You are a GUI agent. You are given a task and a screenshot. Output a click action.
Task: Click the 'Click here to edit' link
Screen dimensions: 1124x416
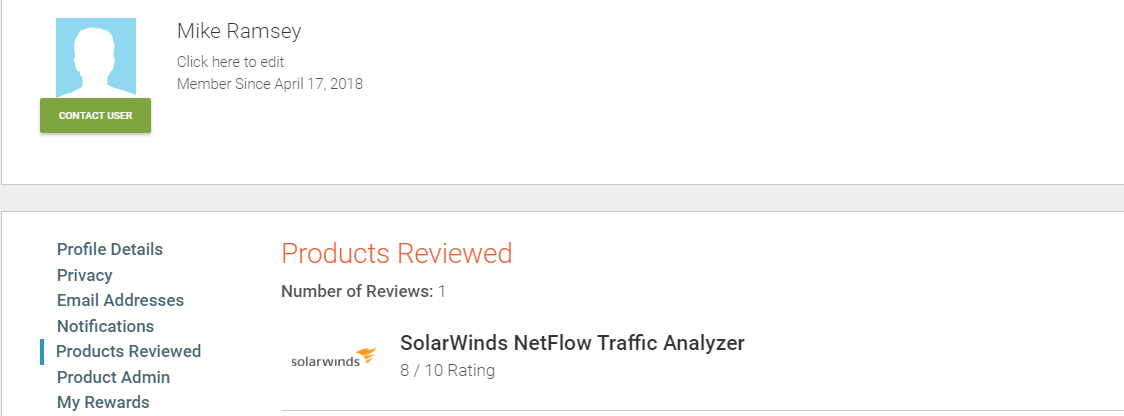[x=231, y=62]
